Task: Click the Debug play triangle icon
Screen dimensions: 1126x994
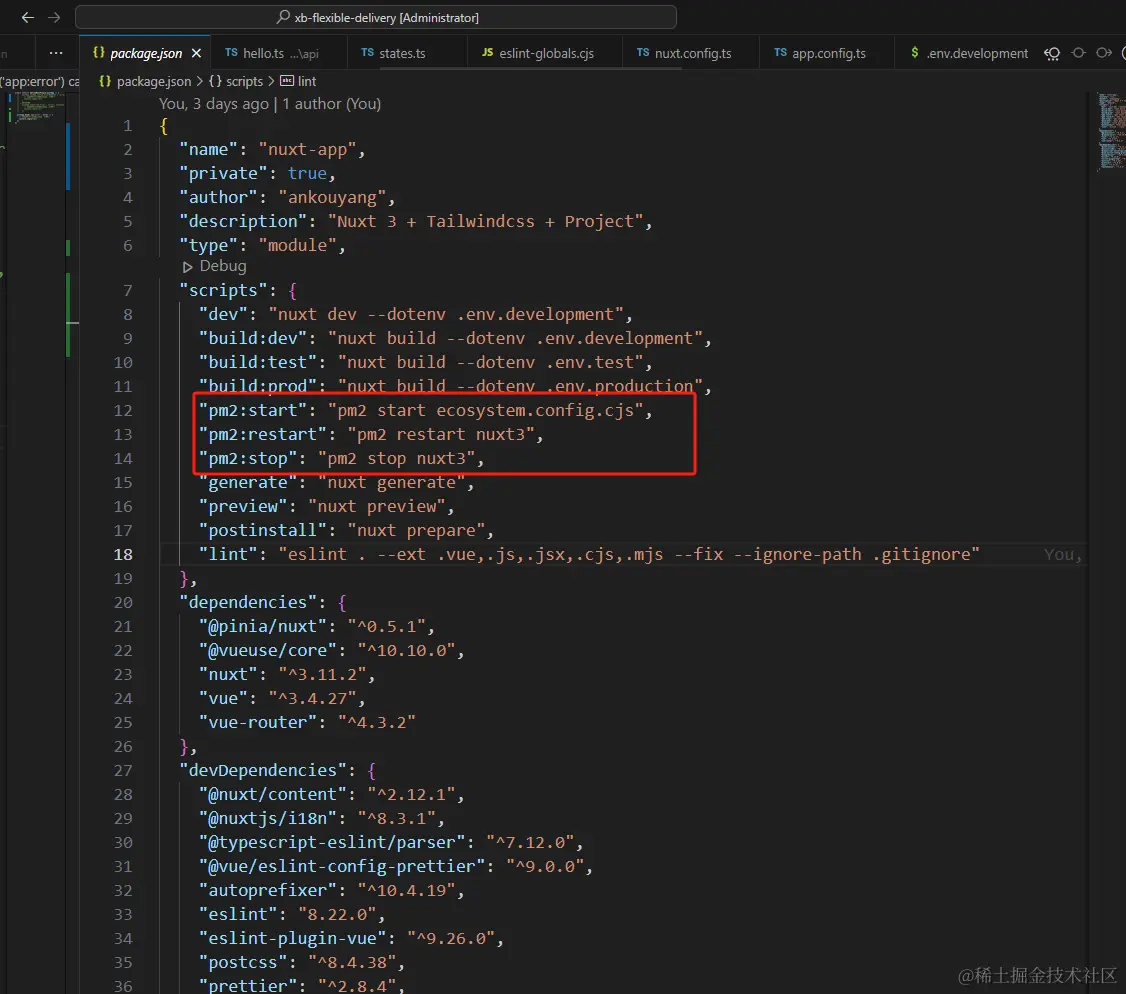Action: 187,266
